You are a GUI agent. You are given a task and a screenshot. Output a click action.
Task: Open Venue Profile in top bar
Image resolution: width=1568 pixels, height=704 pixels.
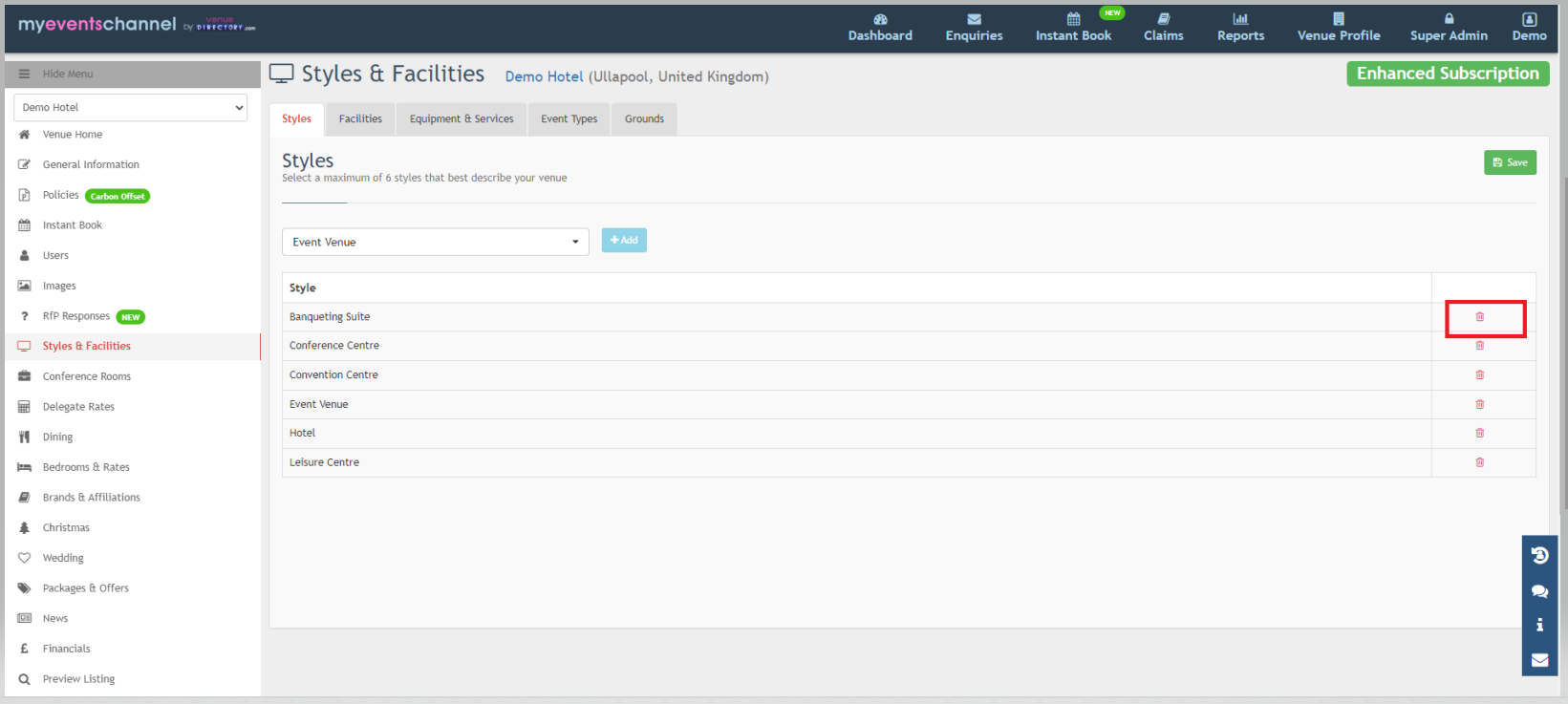[x=1339, y=28]
